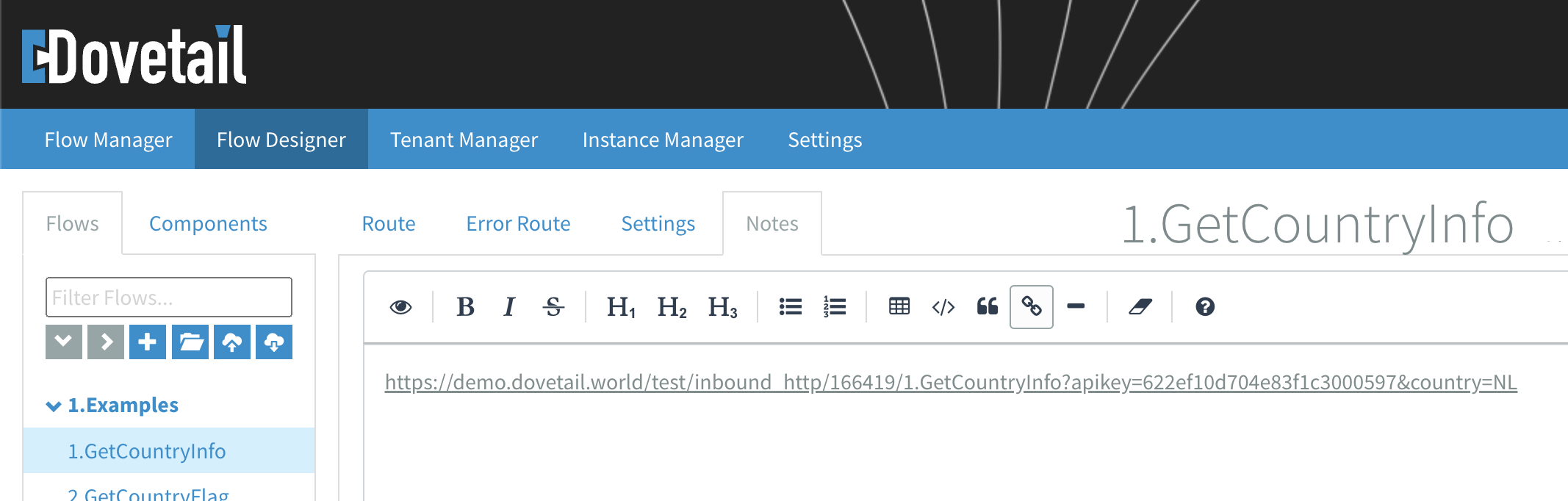Screen dimensions: 1568x501
Task: Open Settings in the top navigation bar
Action: 825,140
